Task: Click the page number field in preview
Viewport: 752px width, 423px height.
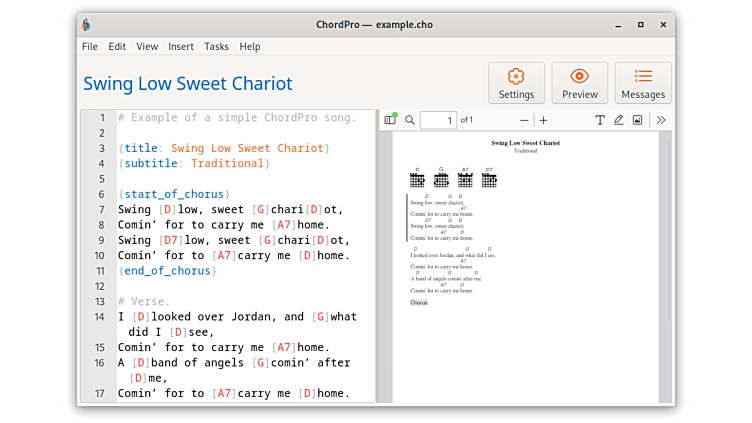Action: 438,120
